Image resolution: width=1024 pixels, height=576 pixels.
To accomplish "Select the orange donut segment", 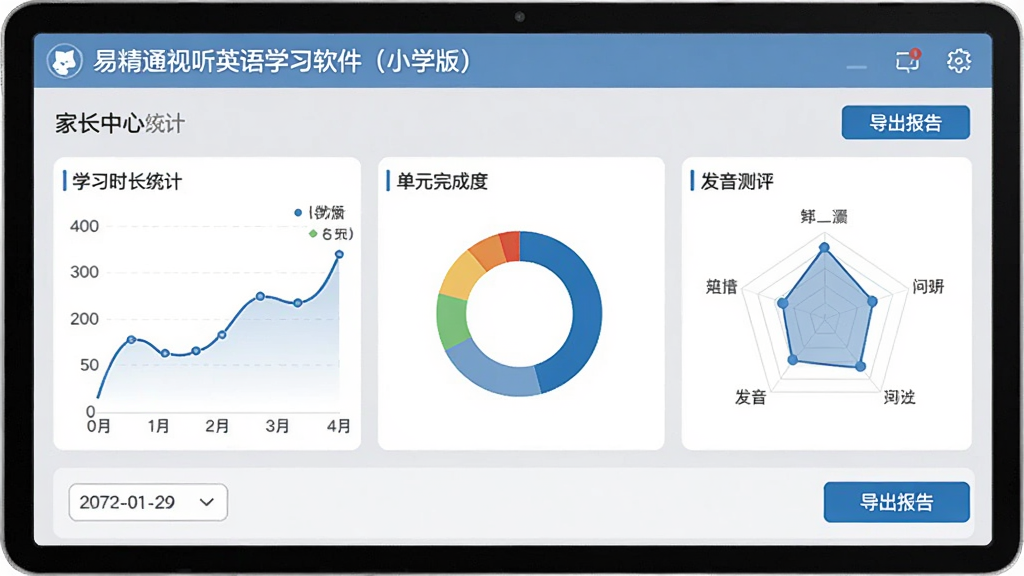I will [x=487, y=252].
